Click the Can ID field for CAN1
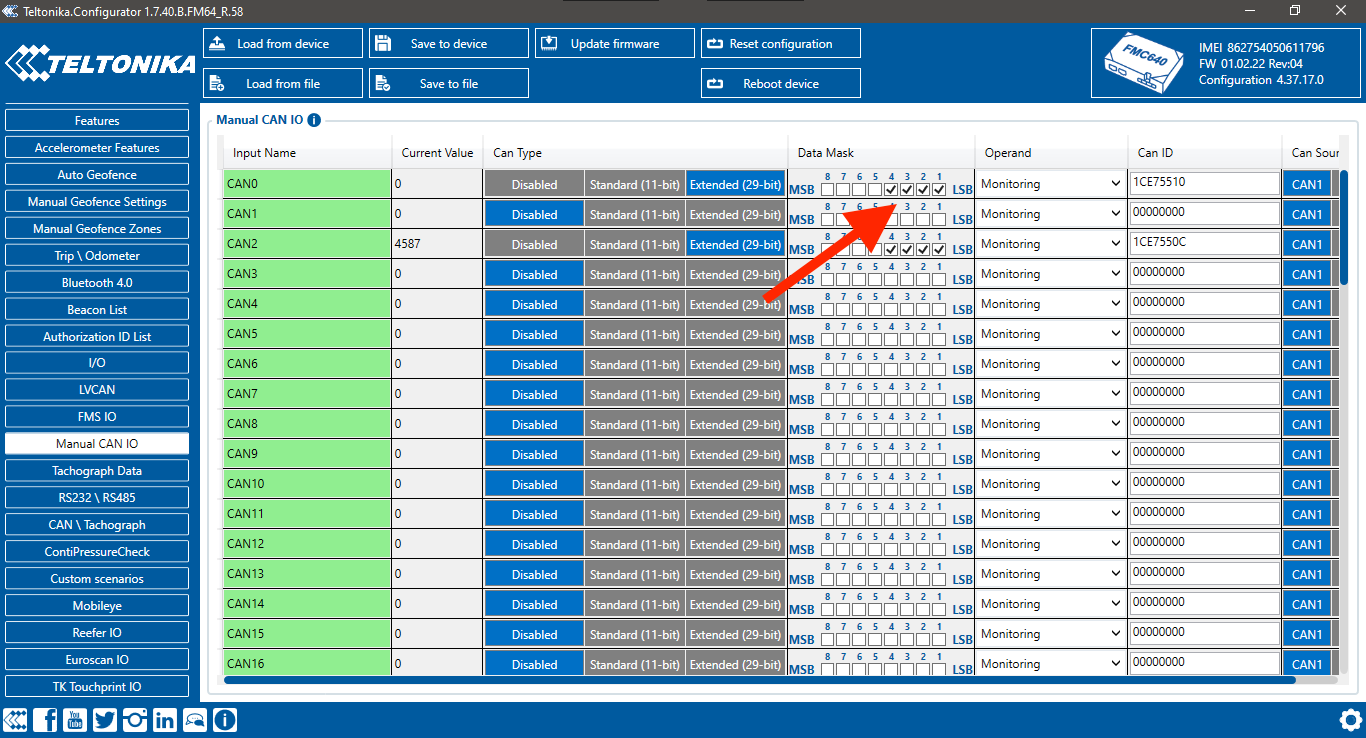Image resolution: width=1366 pixels, height=738 pixels. 1205,213
